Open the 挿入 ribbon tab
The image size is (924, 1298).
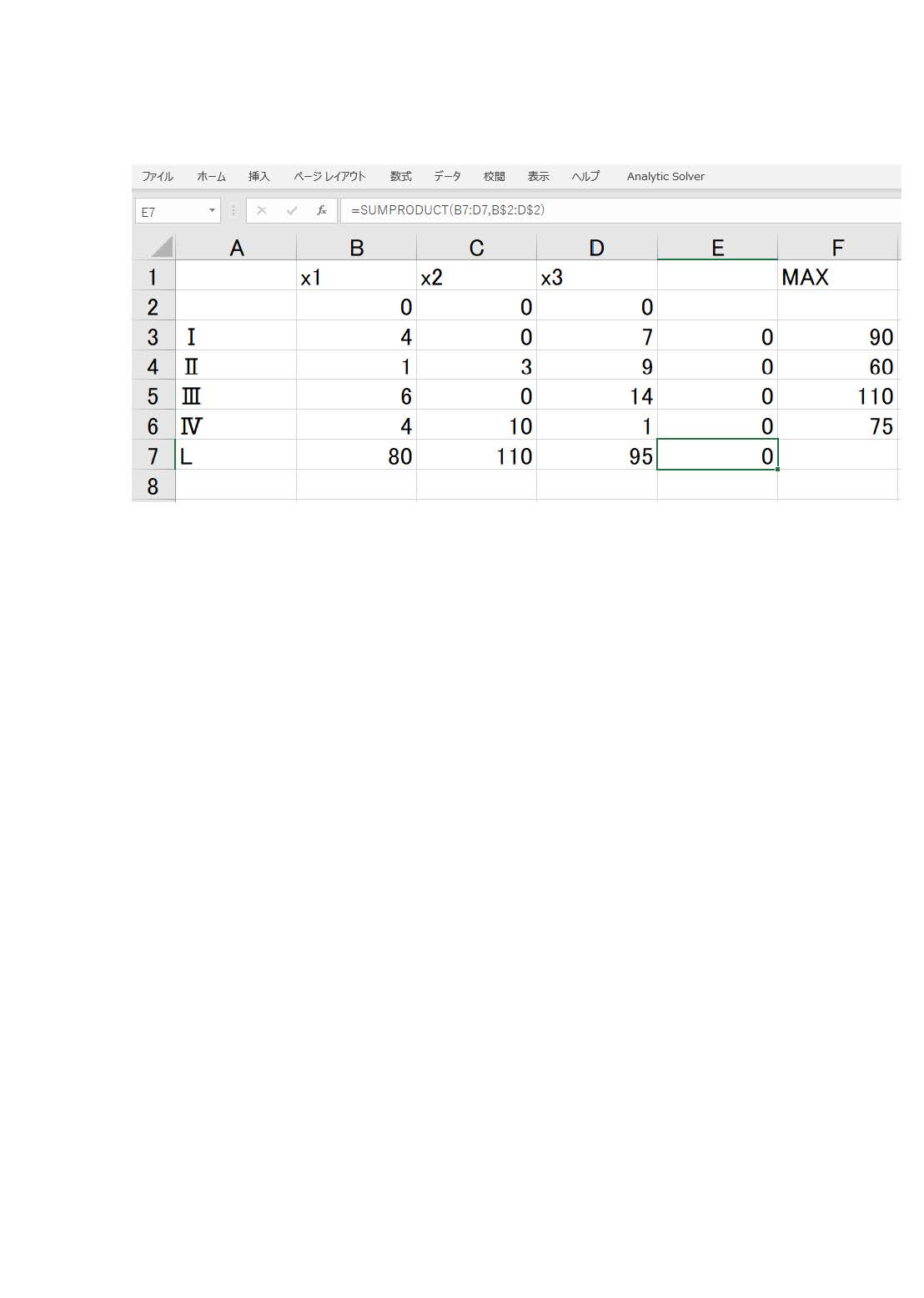click(x=259, y=176)
